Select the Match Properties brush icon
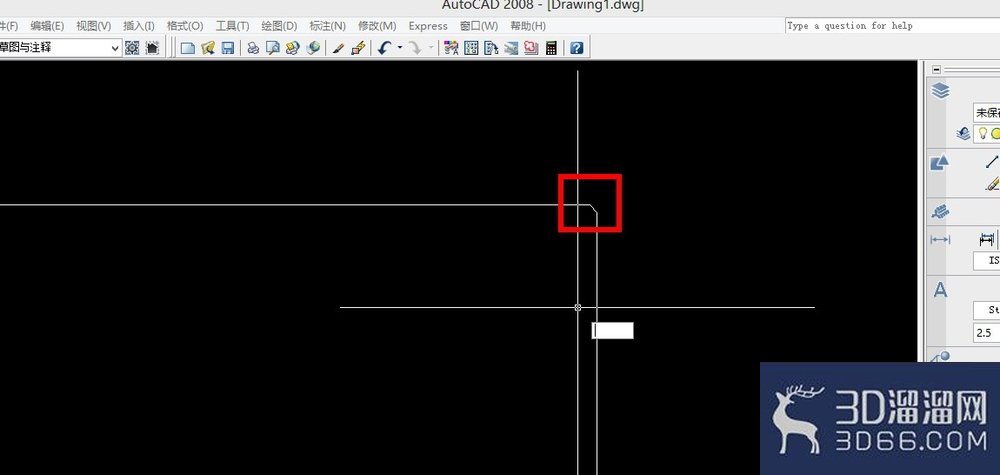Screen dimensions: 1000x475 click(338, 48)
